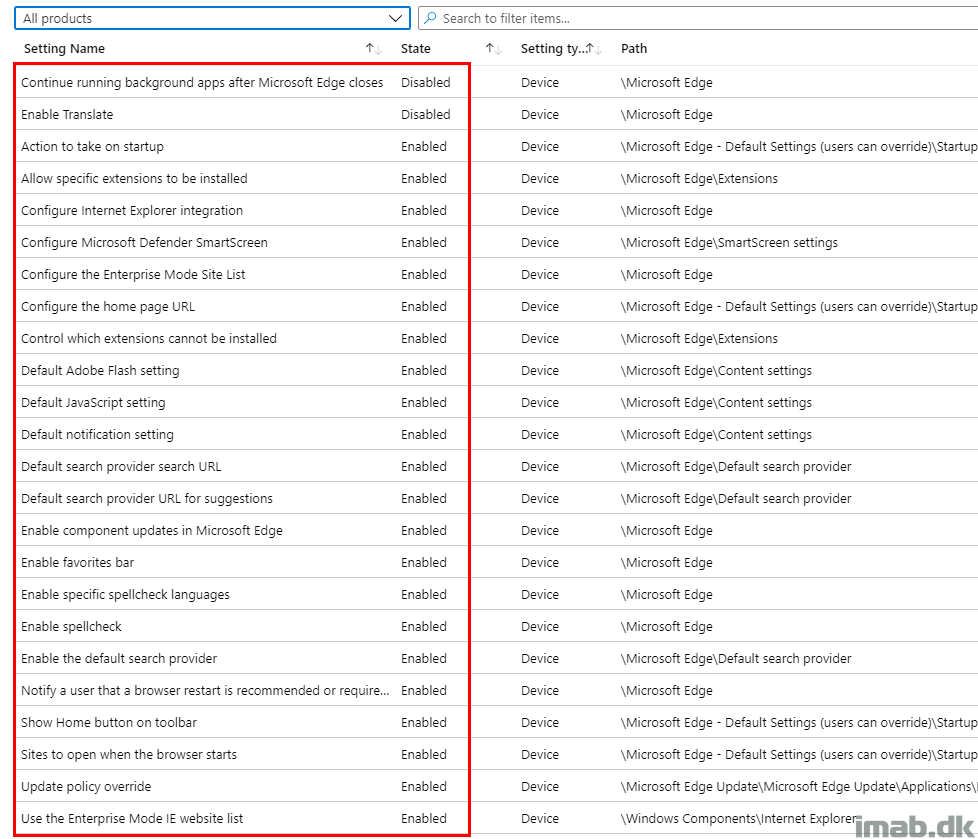
Task: Click Sites to open when browser starts
Action: tap(128, 755)
